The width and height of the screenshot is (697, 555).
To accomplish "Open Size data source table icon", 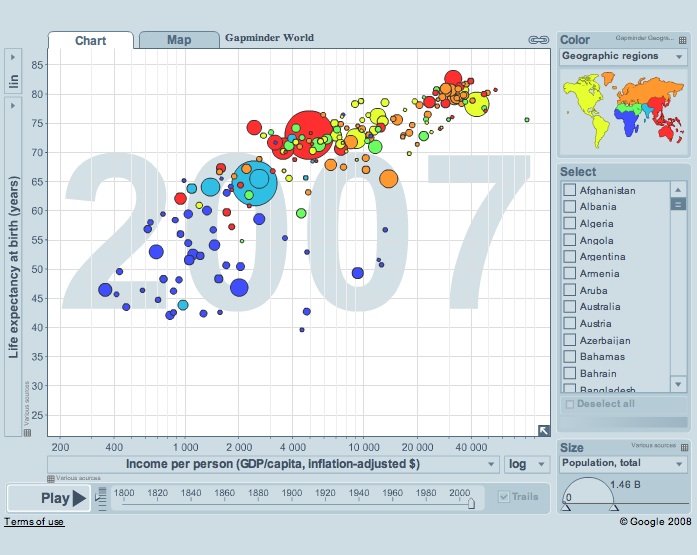I will pyautogui.click(x=684, y=447).
